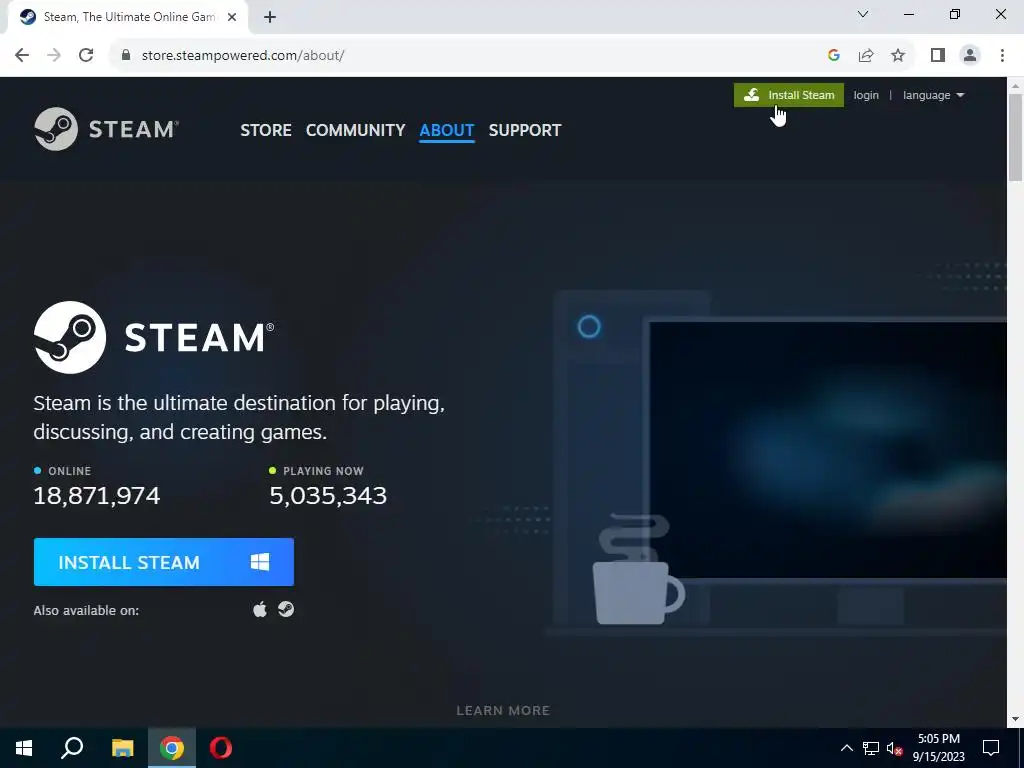Screen dimensions: 1024x768
Task: Expand the language dropdown
Action: pos(933,95)
